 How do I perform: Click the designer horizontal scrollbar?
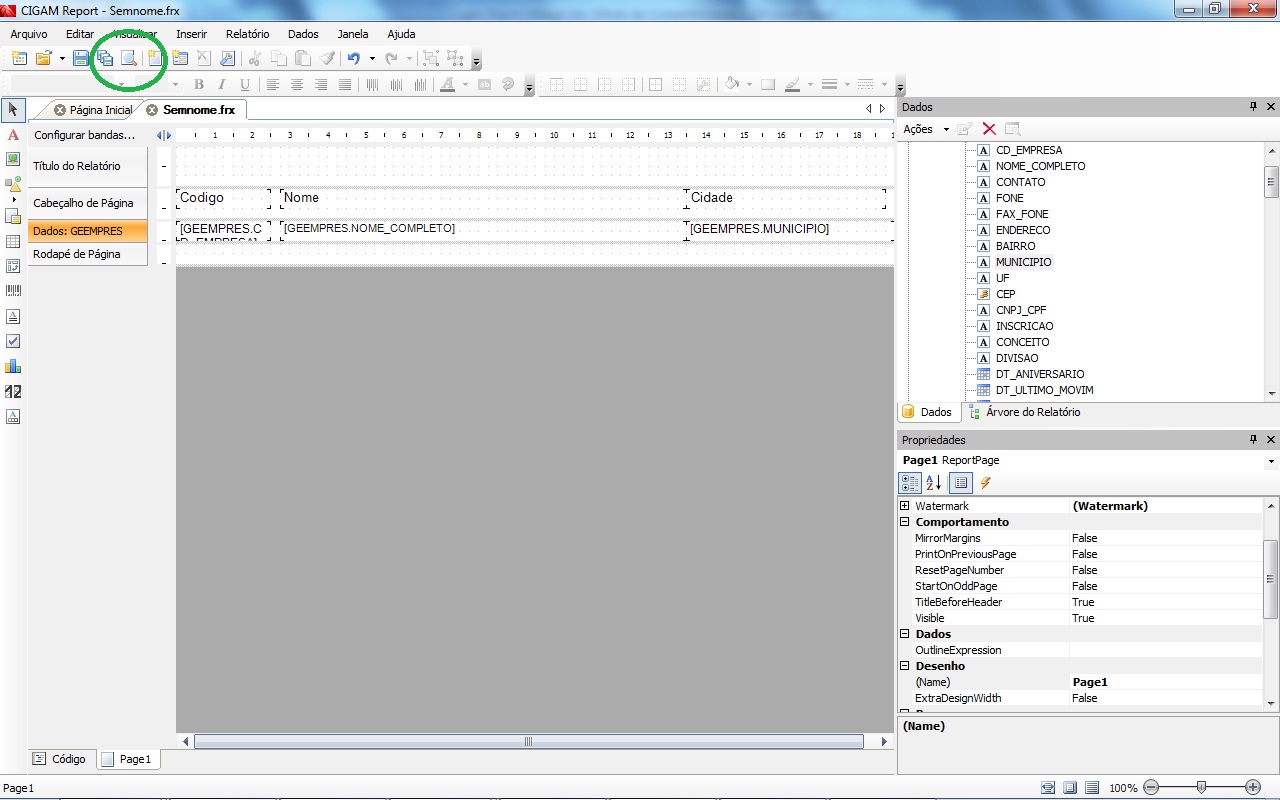(528, 742)
